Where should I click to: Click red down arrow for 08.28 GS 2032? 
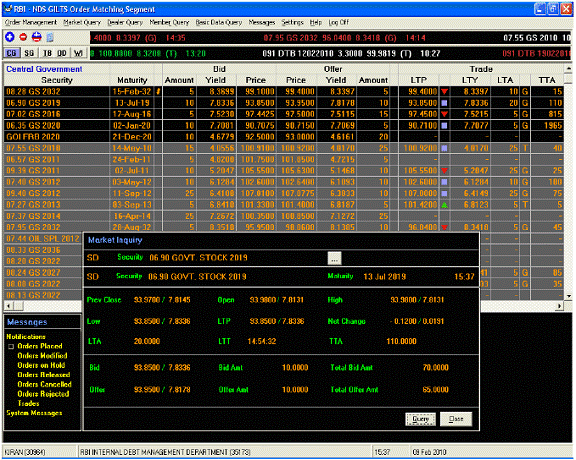[x=444, y=91]
